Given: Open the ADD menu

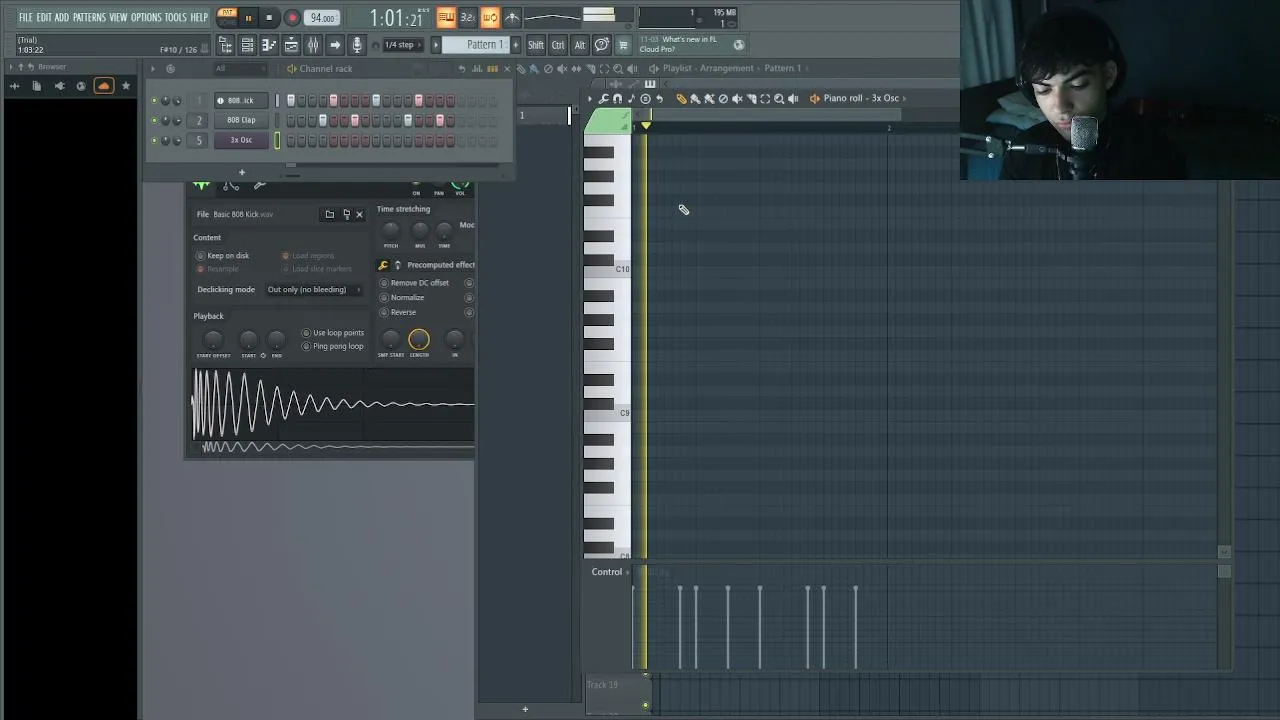Looking at the screenshot, I should click(x=61, y=17).
